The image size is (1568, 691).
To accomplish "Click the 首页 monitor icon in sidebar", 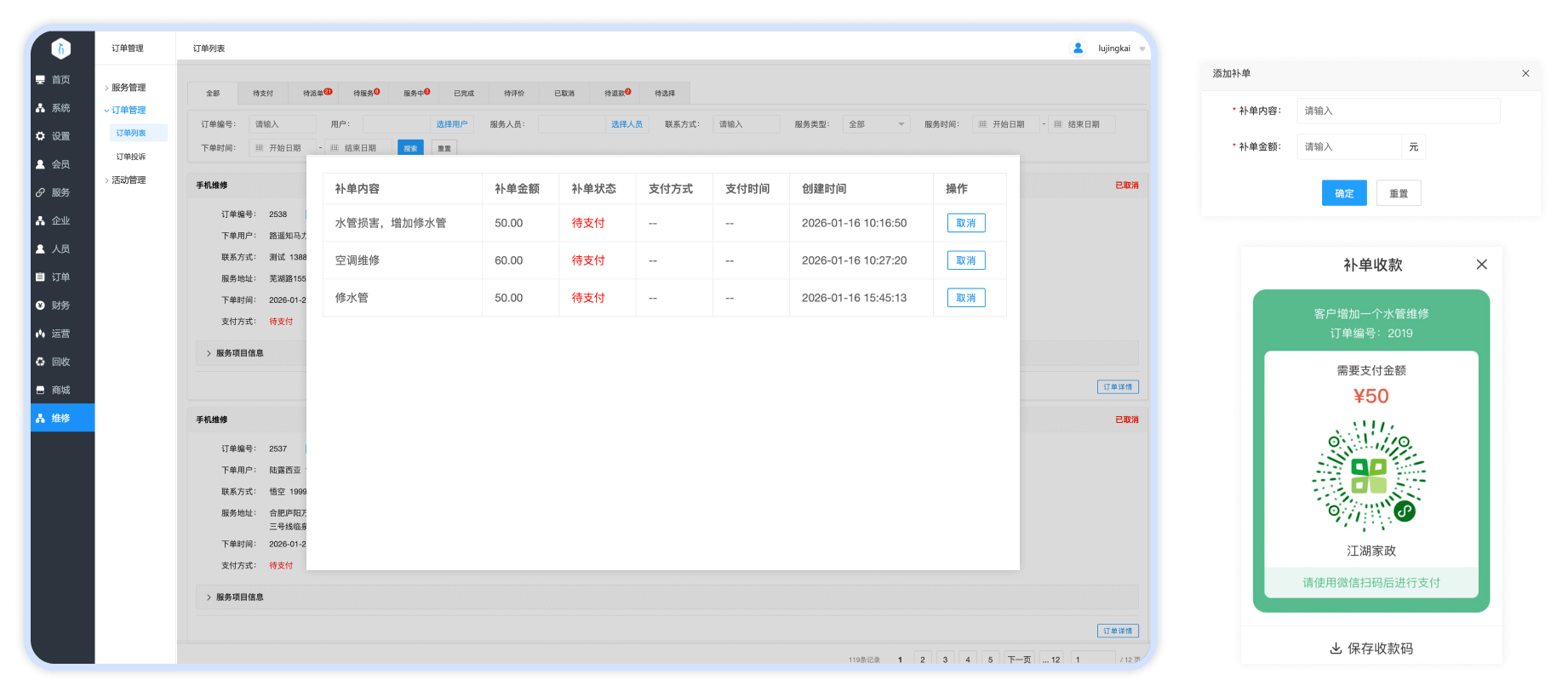I will pos(40,80).
